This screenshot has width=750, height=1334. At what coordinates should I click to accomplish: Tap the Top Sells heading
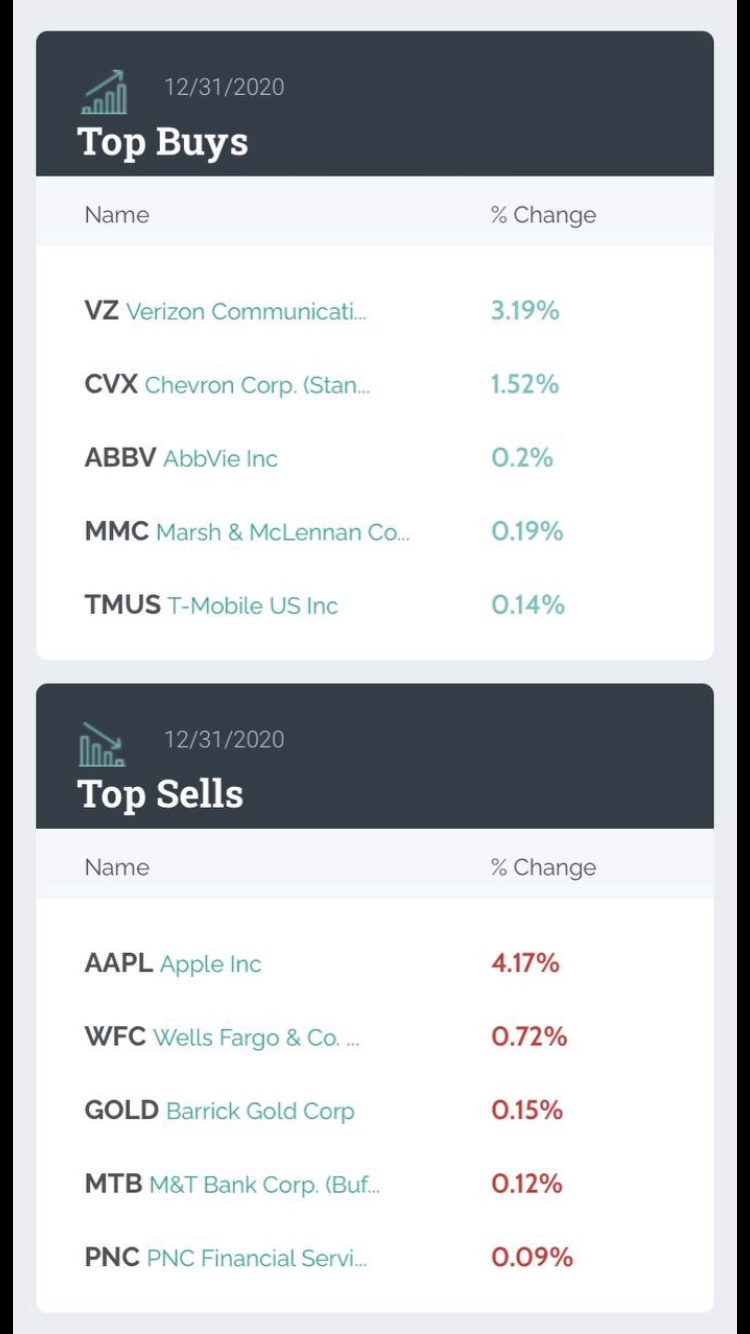[x=161, y=795]
